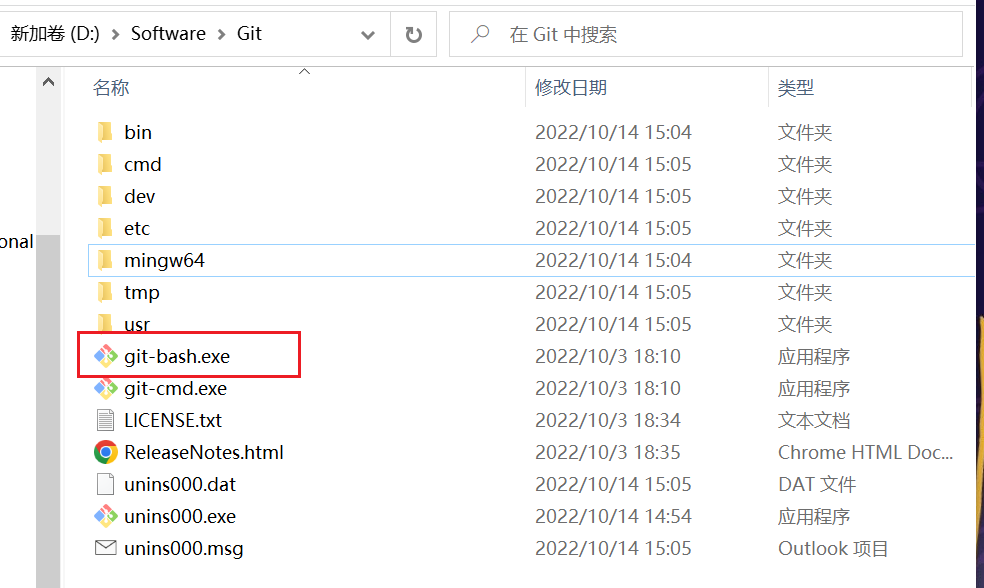Click the navigation pane scroll-up arrow
The width and height of the screenshot is (984, 588).
pyautogui.click(x=48, y=82)
